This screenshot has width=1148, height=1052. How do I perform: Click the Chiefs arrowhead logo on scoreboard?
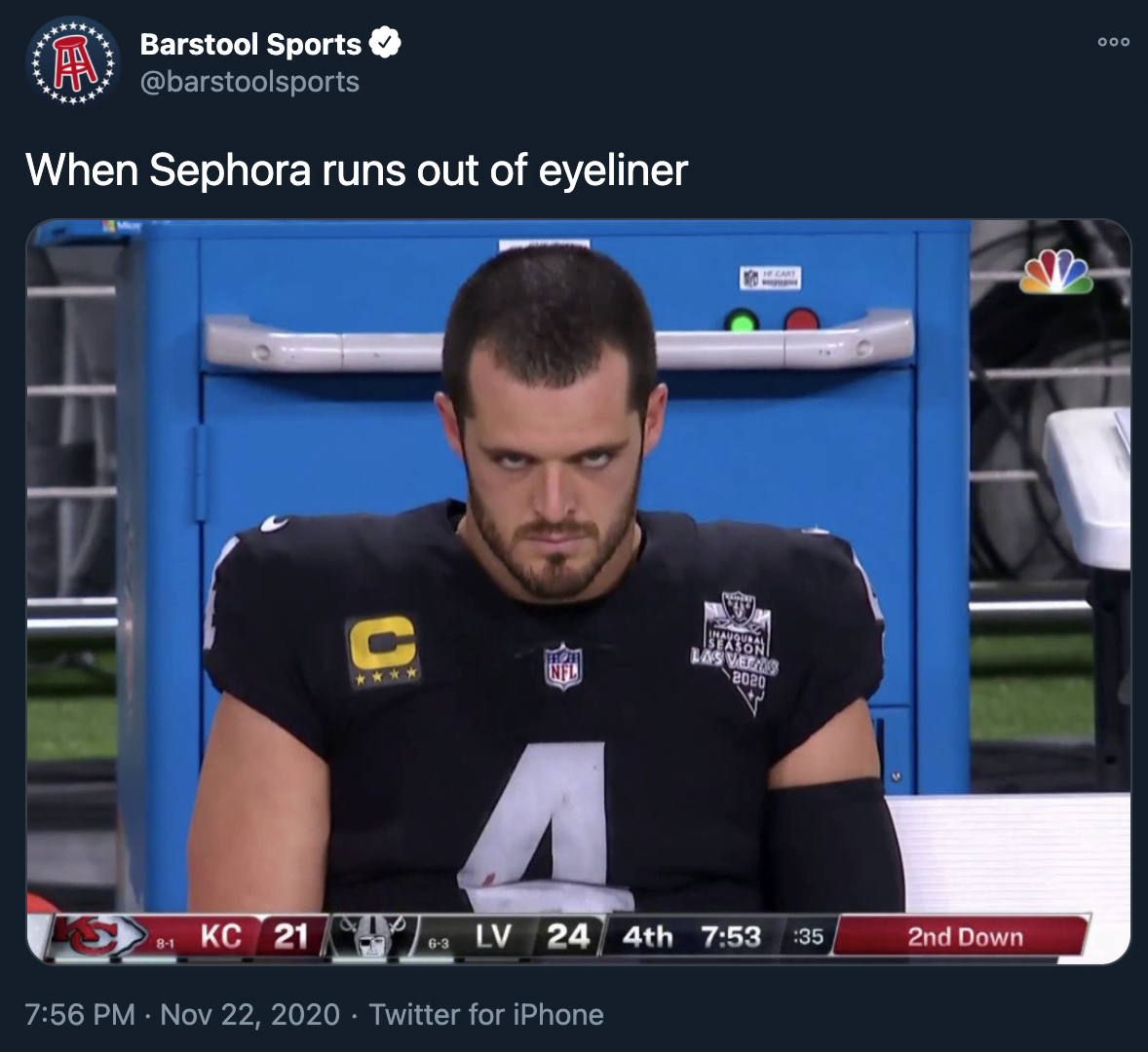(x=98, y=936)
